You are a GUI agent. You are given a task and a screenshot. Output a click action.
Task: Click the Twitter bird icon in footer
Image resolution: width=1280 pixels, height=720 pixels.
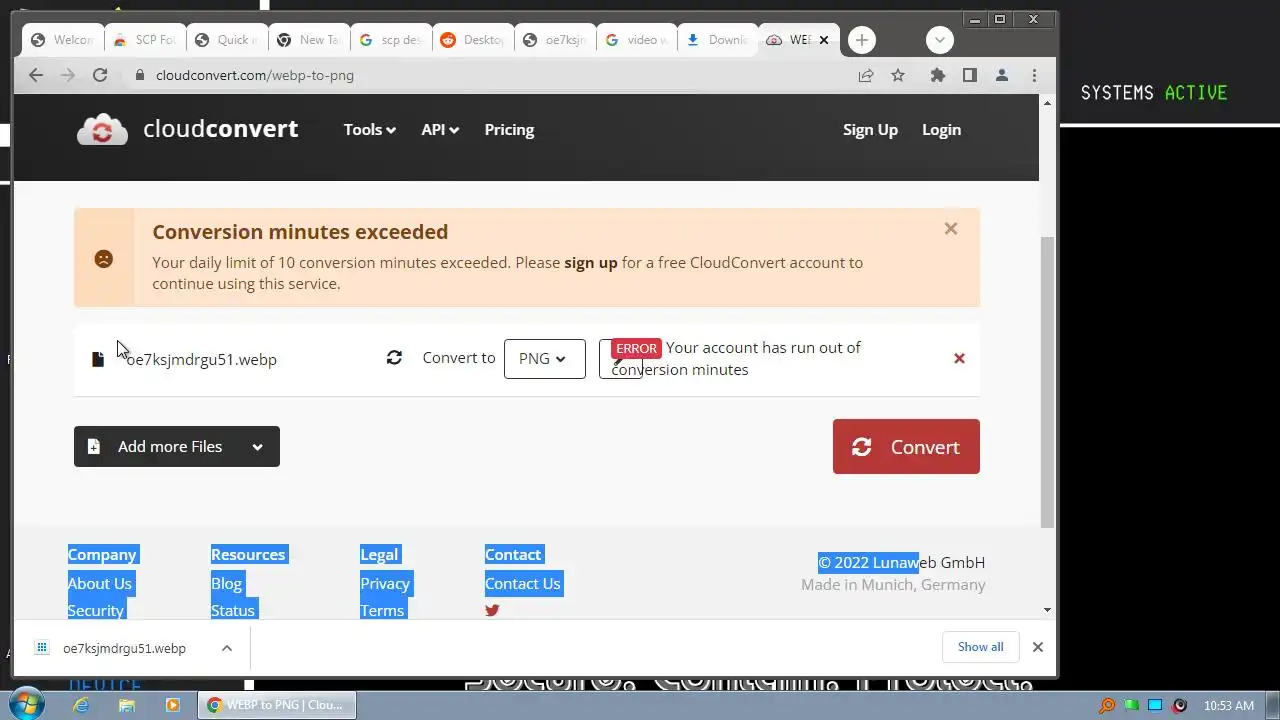pos(492,610)
